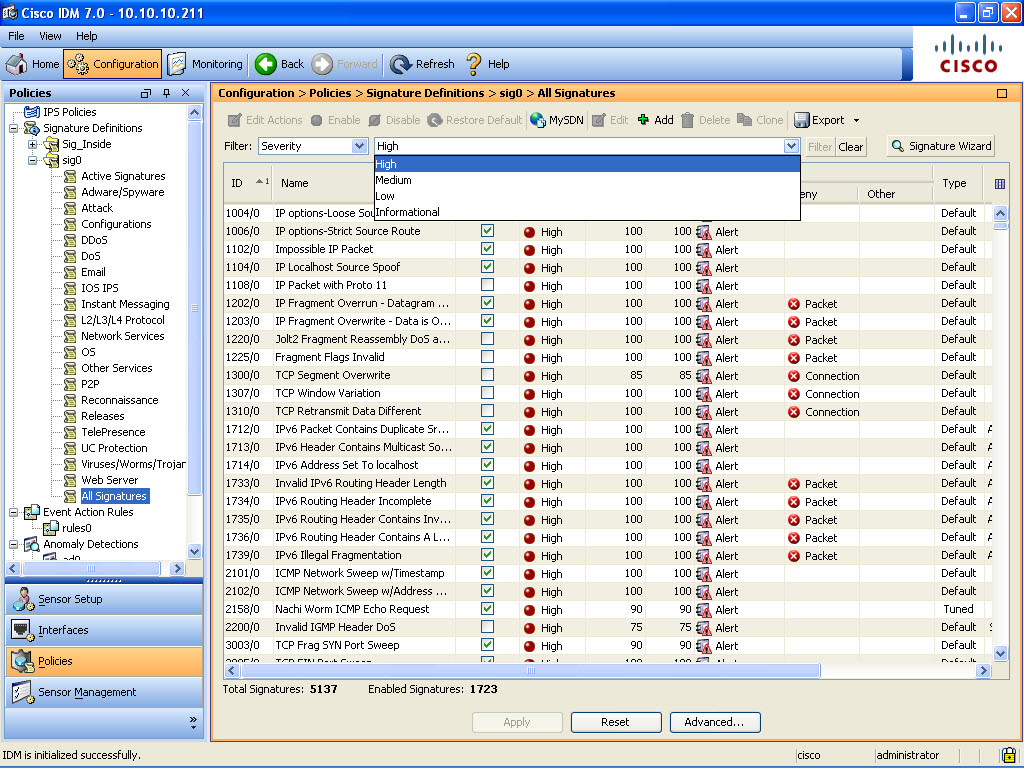Maximize the All Signatures content pane

[1002, 93]
